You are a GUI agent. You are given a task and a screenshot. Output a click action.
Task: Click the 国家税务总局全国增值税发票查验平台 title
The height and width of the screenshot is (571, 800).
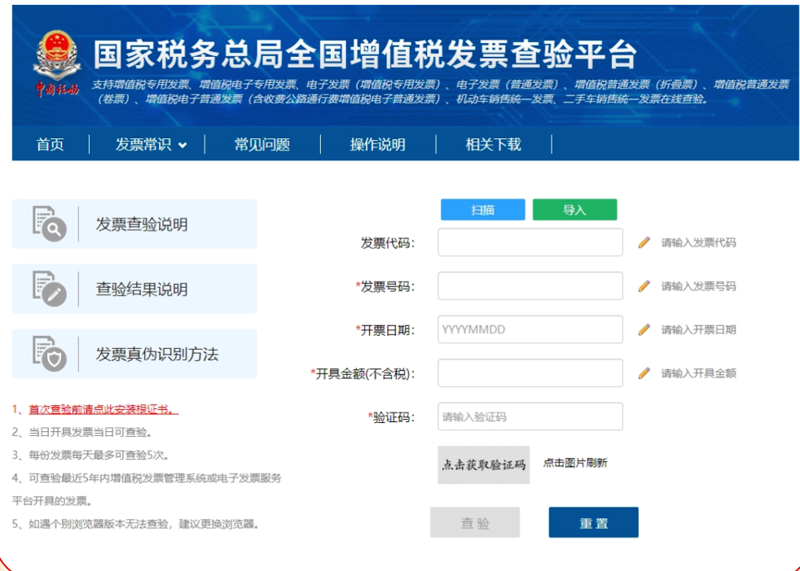pyautogui.click(x=365, y=54)
